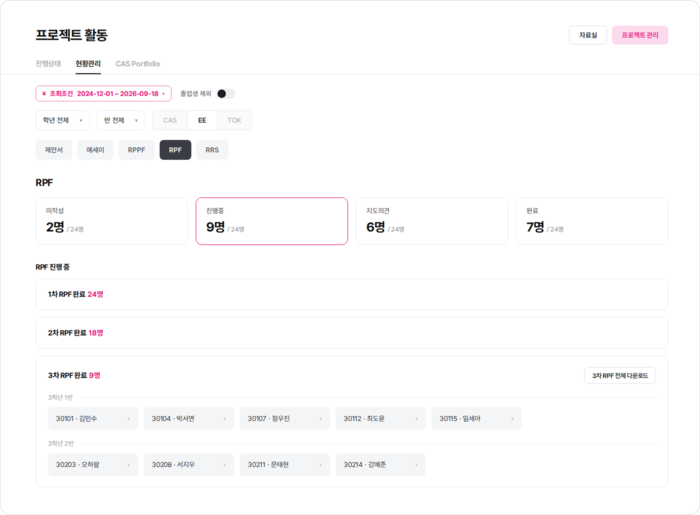Screen dimensions: 700x515
Task: Expand the 학년 전체 dropdown
Action: (x=62, y=120)
